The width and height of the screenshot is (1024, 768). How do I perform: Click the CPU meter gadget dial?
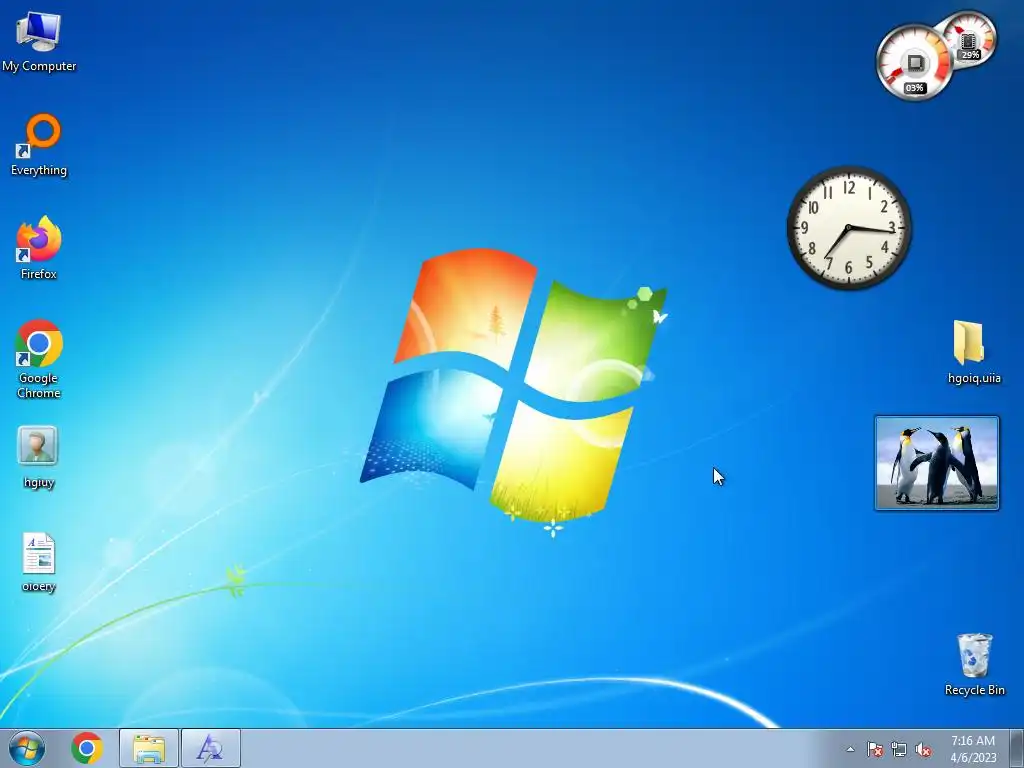click(914, 63)
